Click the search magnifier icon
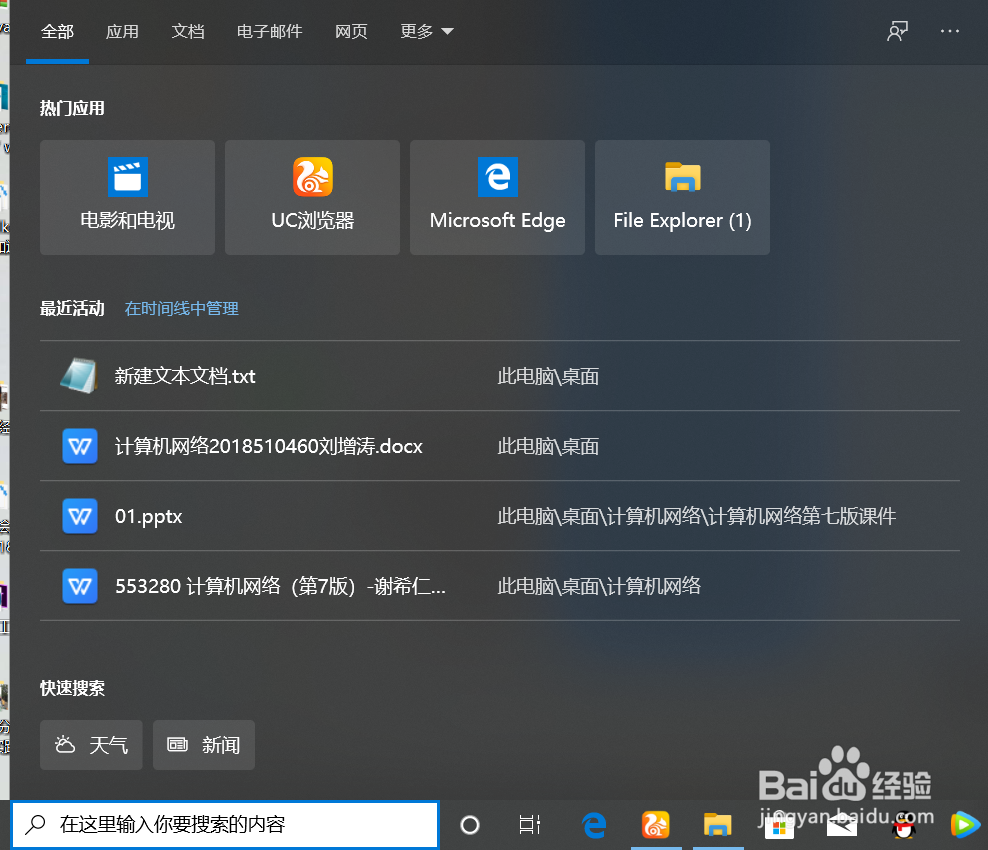This screenshot has width=988, height=850. tap(36, 824)
